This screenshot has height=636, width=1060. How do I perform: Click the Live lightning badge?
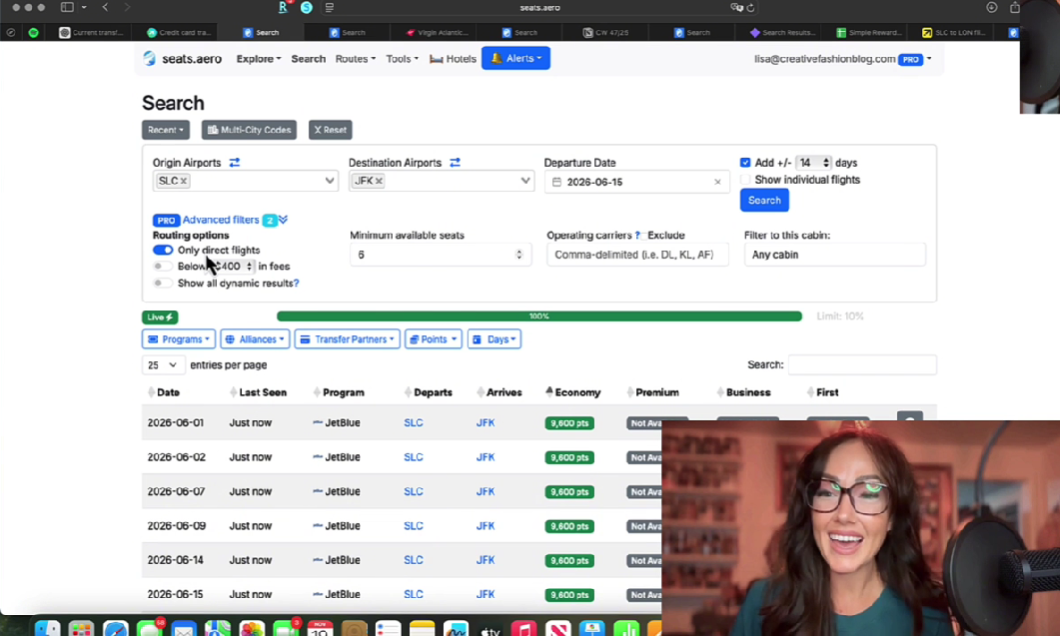pyautogui.click(x=160, y=317)
